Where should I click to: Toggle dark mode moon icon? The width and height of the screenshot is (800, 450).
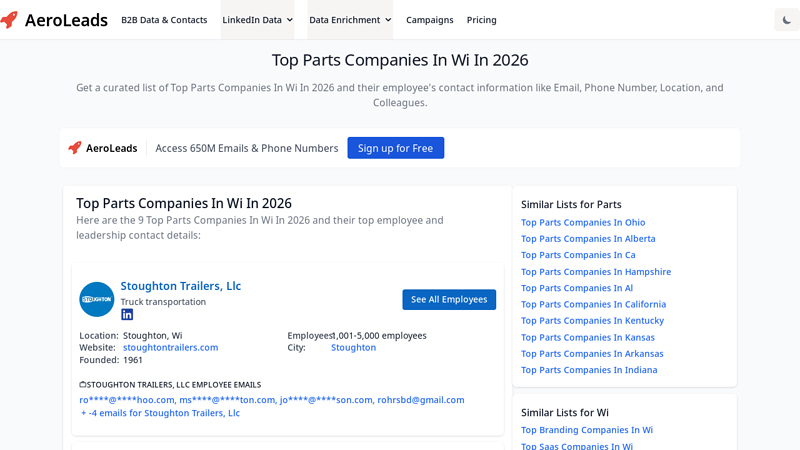(787, 20)
